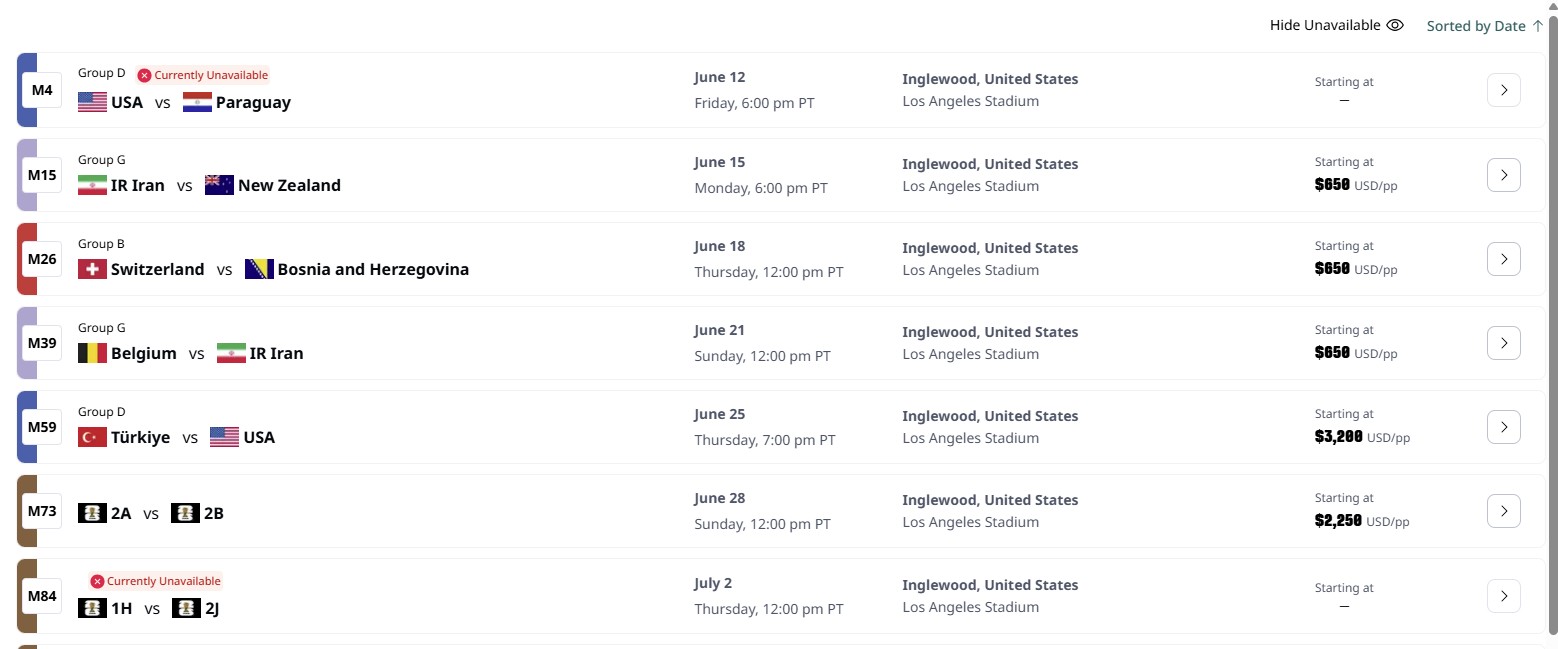Click Currently Unavailable badge on M4

click(203, 75)
